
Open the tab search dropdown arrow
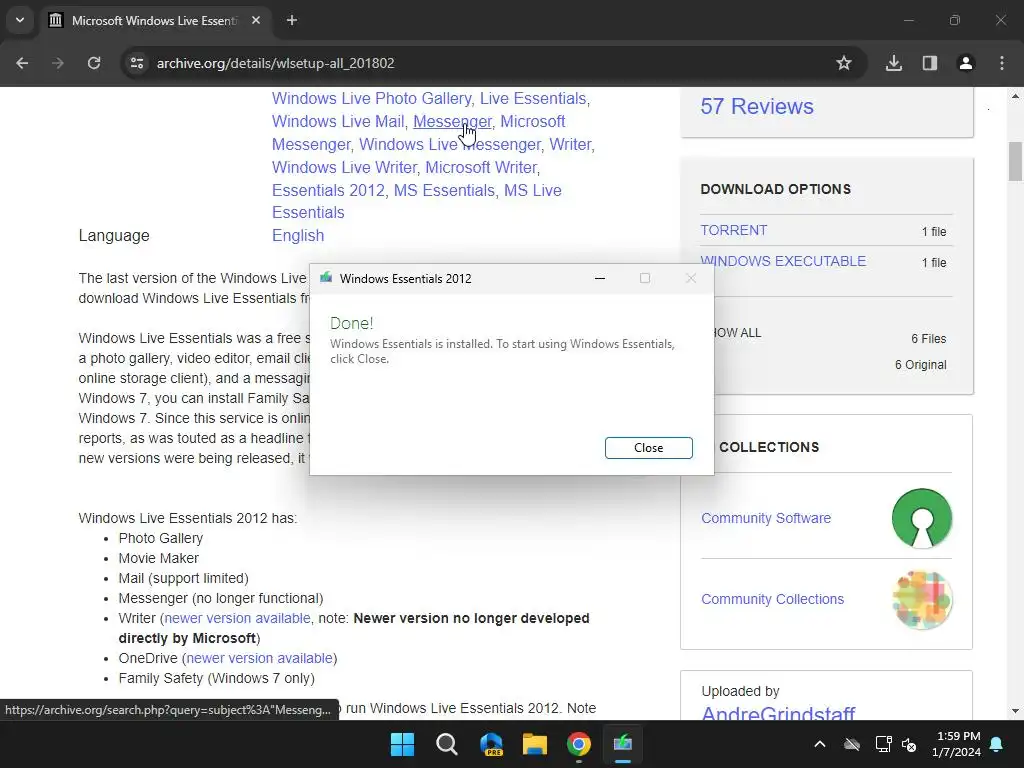tap(20, 20)
